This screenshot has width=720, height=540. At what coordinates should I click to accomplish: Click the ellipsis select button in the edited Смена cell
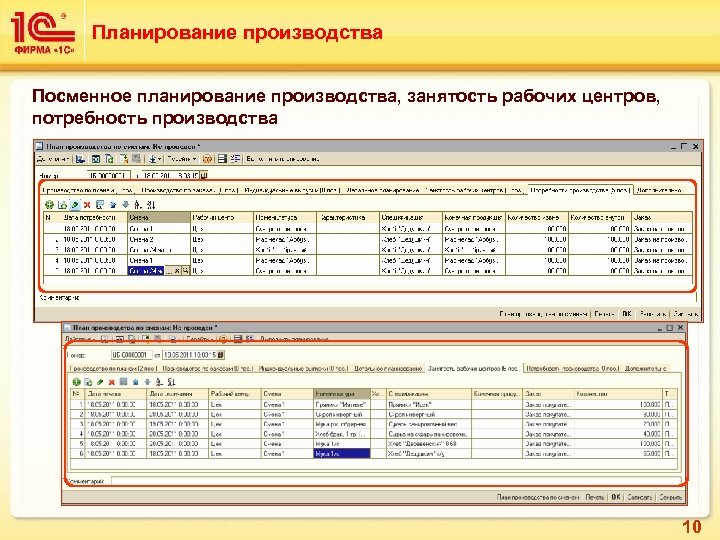click(169, 271)
